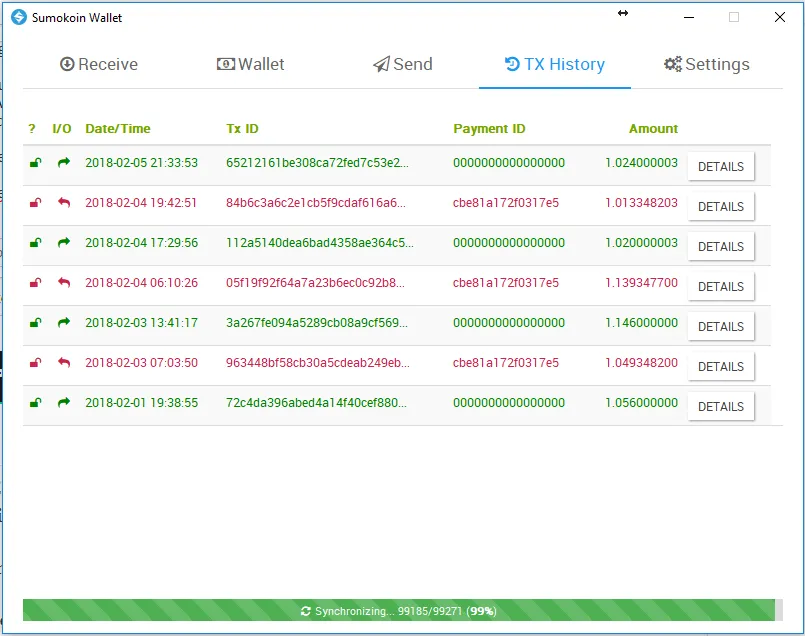This screenshot has width=805, height=636.
Task: Click red lock icon for 2018-02-04 19:42:51
Action: (x=35, y=203)
